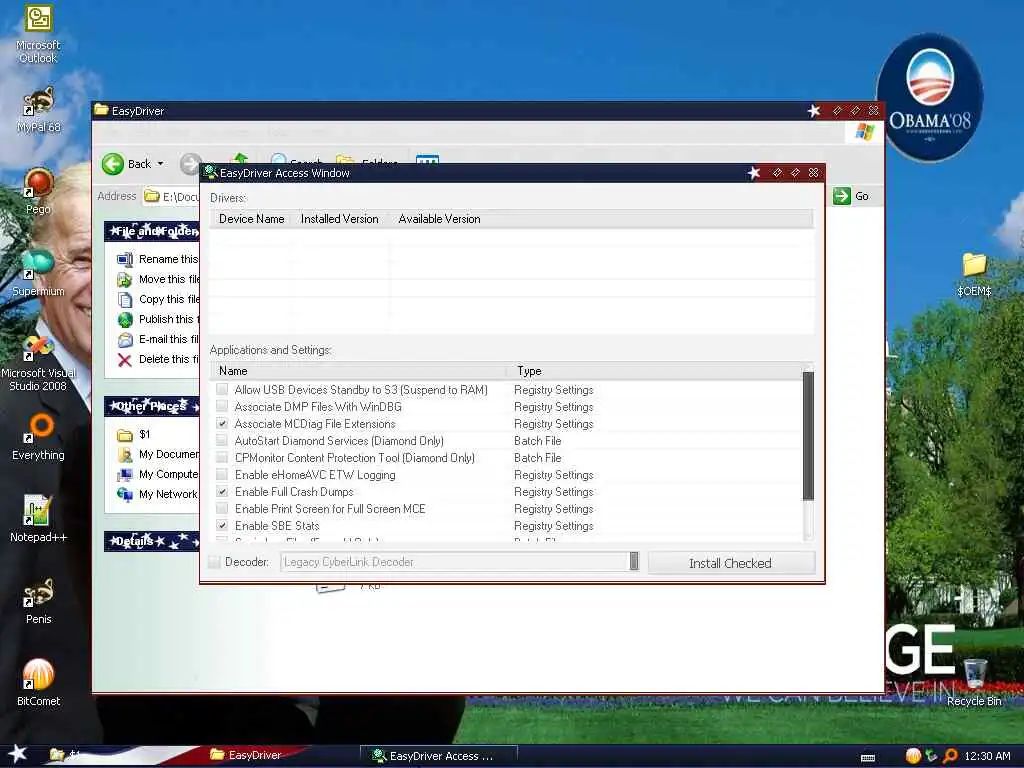The height and width of the screenshot is (768, 1024).
Task: Click the Publish this file globe icon
Action: [125, 319]
